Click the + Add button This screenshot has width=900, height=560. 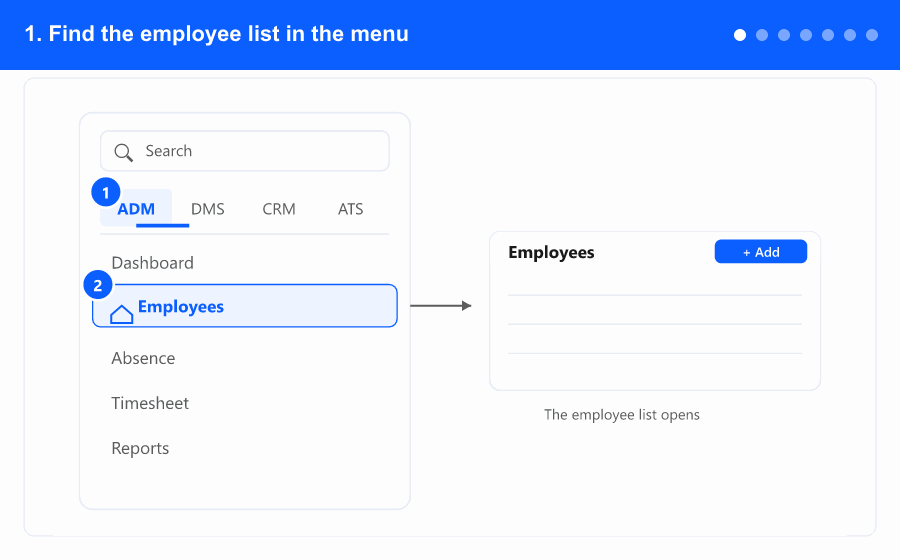(761, 252)
